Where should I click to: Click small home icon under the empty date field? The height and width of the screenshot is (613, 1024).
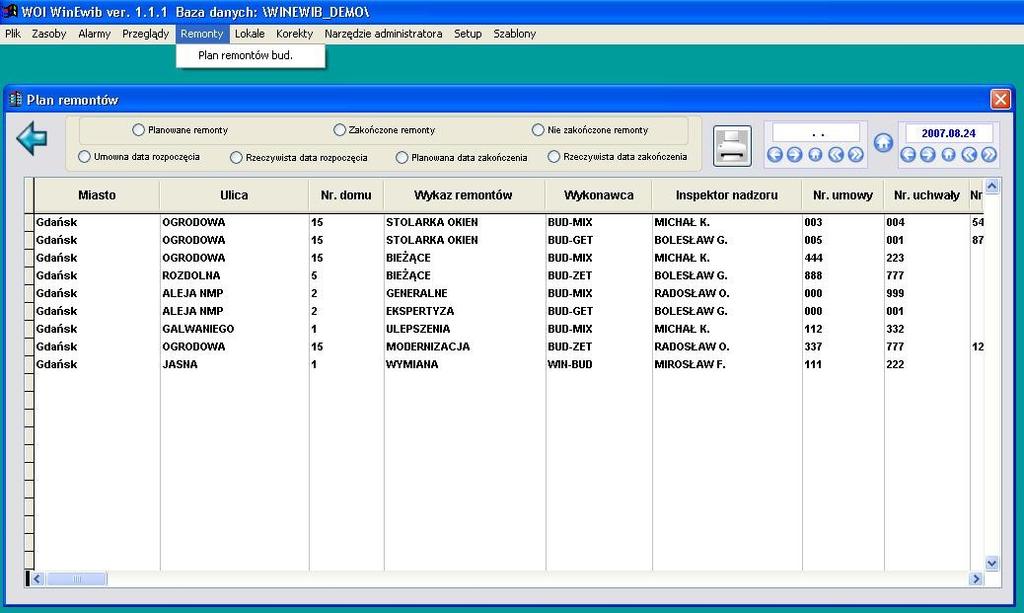coord(815,155)
